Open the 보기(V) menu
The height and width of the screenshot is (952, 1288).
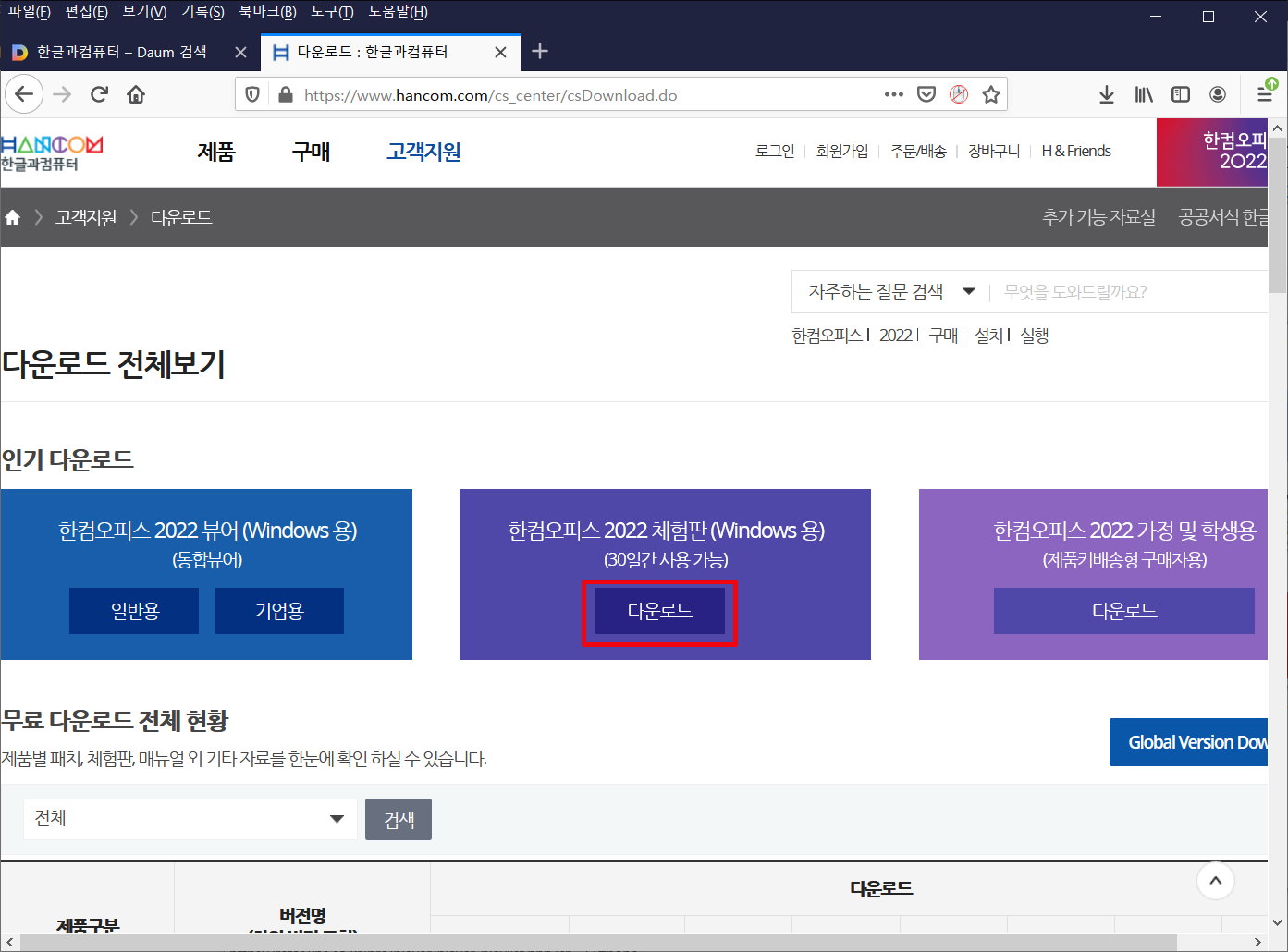pos(144,12)
